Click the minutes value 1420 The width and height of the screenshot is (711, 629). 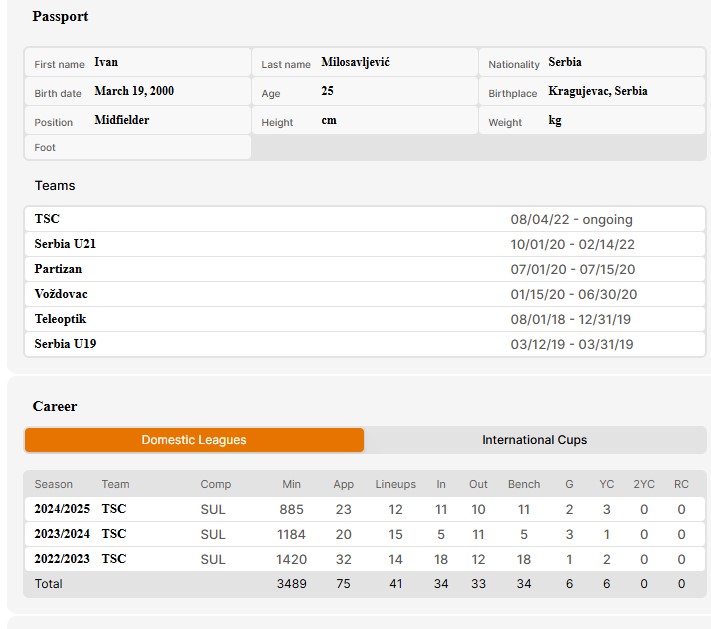click(292, 560)
